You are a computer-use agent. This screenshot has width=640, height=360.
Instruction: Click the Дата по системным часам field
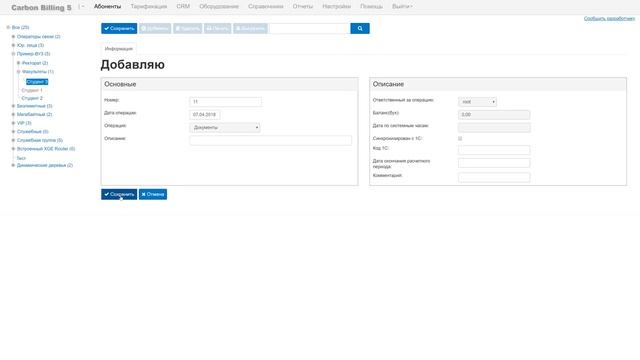point(494,128)
